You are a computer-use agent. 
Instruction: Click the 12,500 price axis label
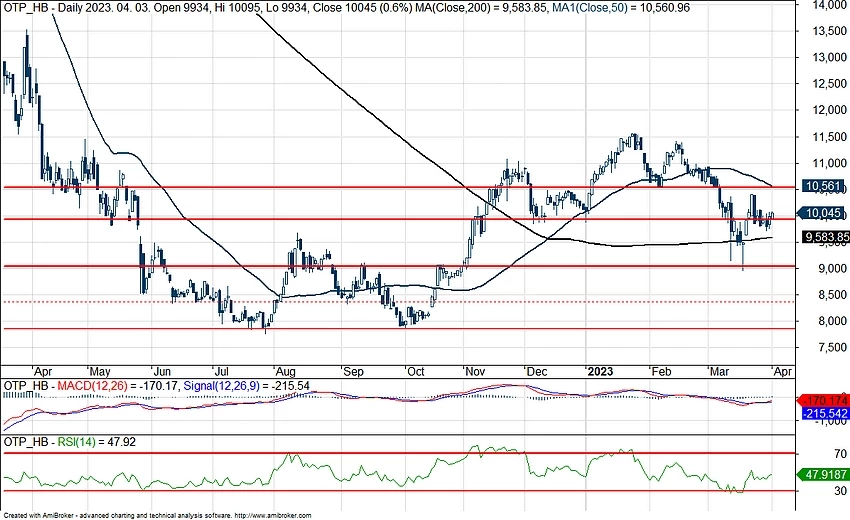pos(829,84)
